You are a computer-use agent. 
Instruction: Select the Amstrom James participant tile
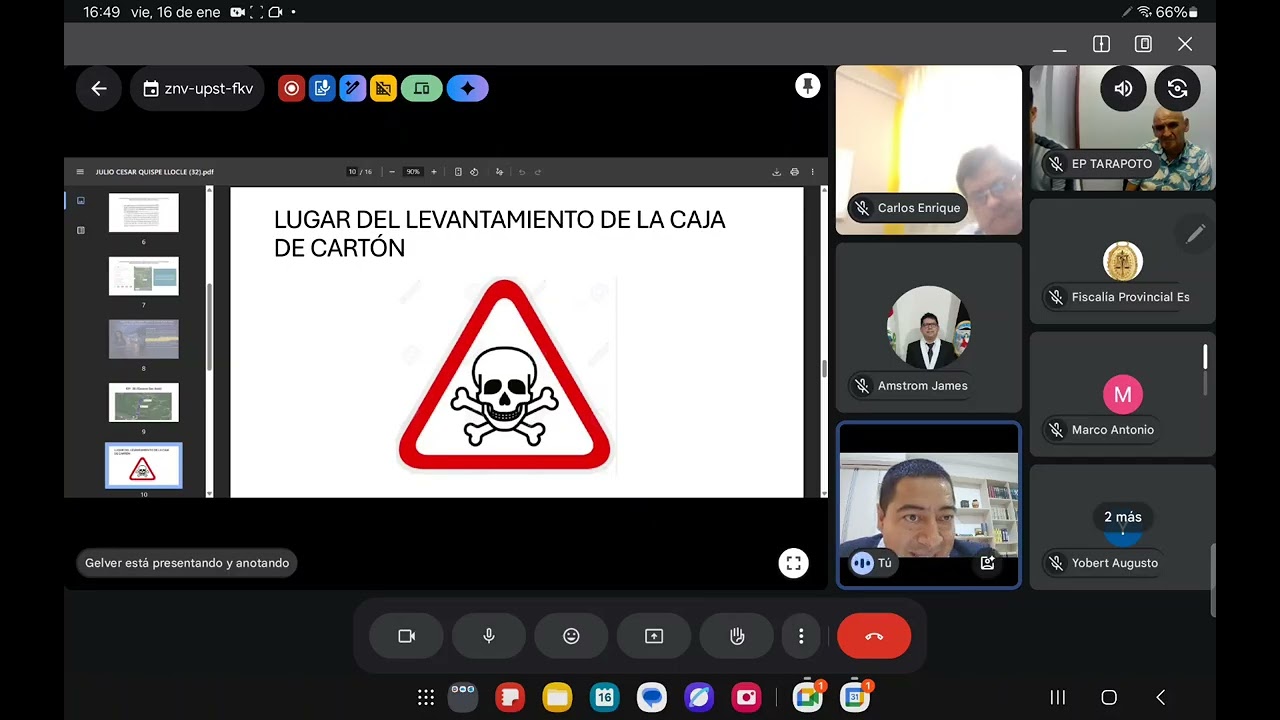[x=929, y=328]
